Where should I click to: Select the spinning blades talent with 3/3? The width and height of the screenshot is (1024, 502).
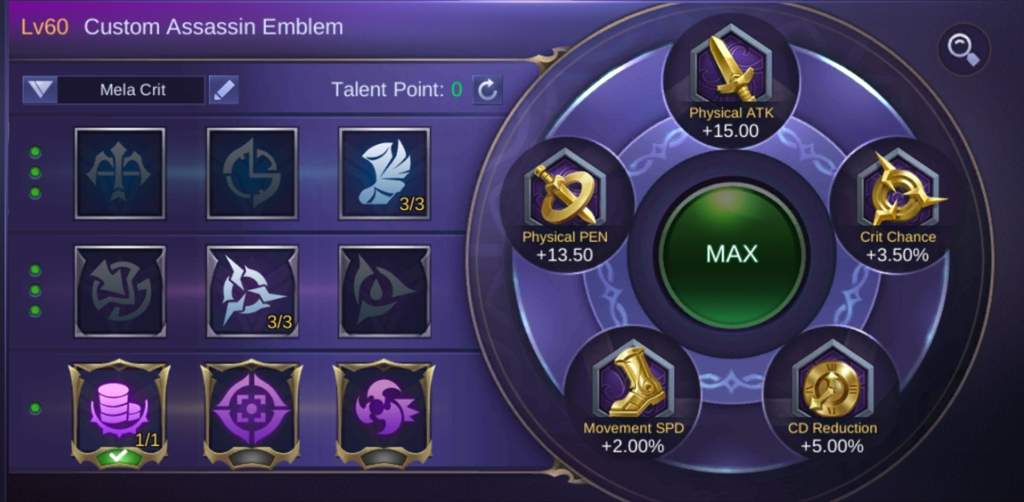pos(252,291)
